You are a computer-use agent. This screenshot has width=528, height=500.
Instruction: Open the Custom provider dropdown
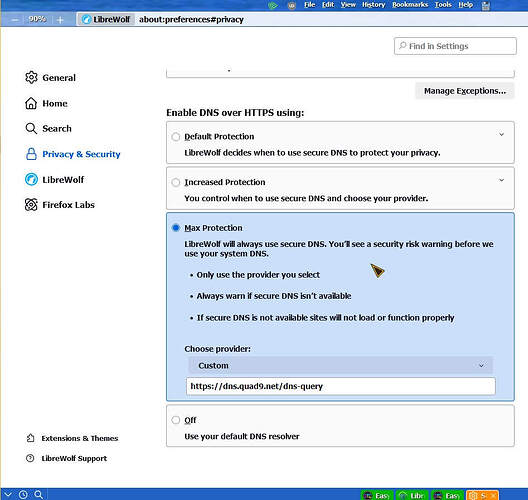coord(340,365)
